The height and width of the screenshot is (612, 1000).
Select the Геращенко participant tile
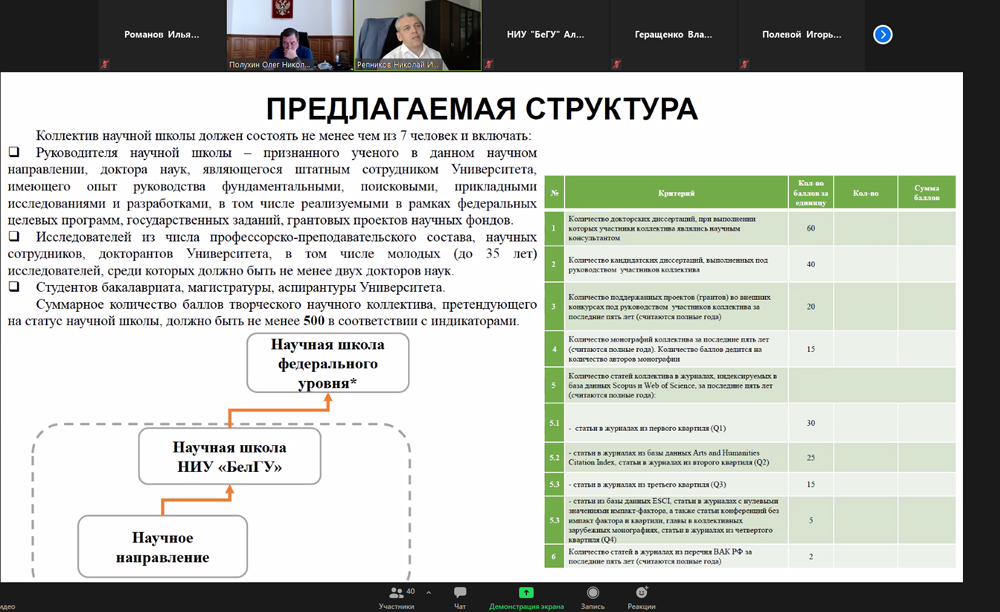[x=673, y=34]
